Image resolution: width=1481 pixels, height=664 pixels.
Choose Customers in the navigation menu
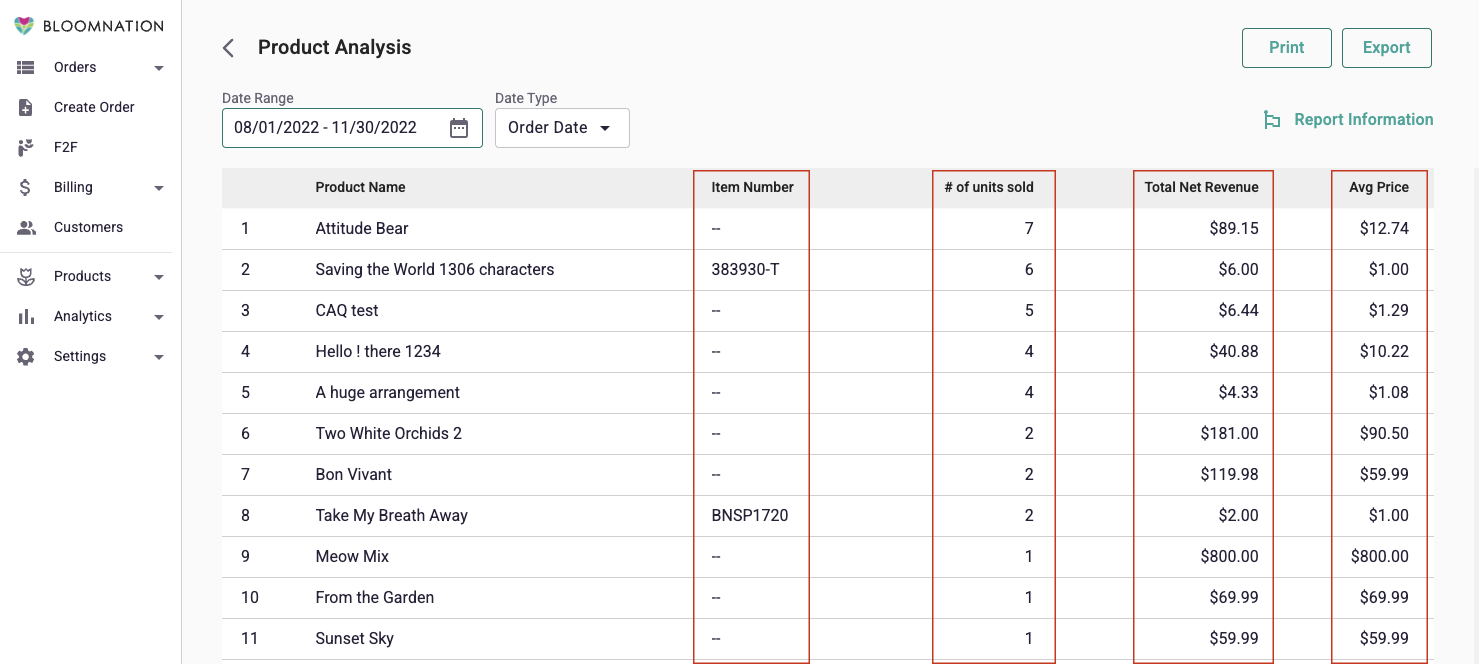point(88,227)
